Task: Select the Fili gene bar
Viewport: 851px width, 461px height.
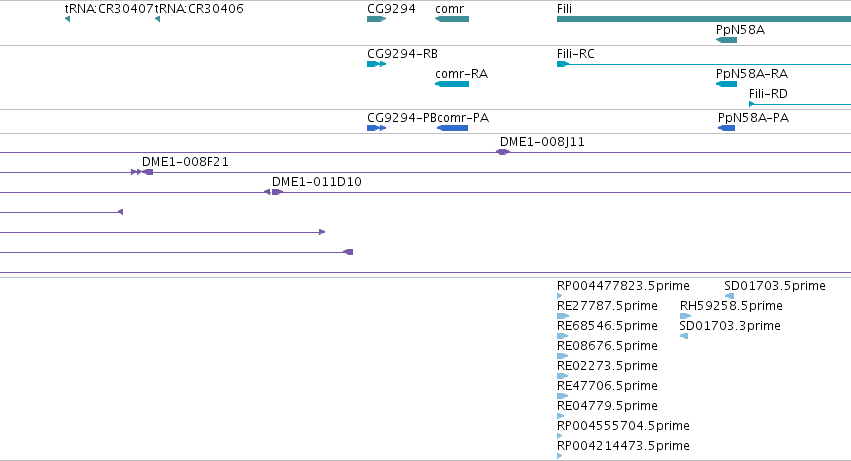Action: pyautogui.click(x=704, y=19)
